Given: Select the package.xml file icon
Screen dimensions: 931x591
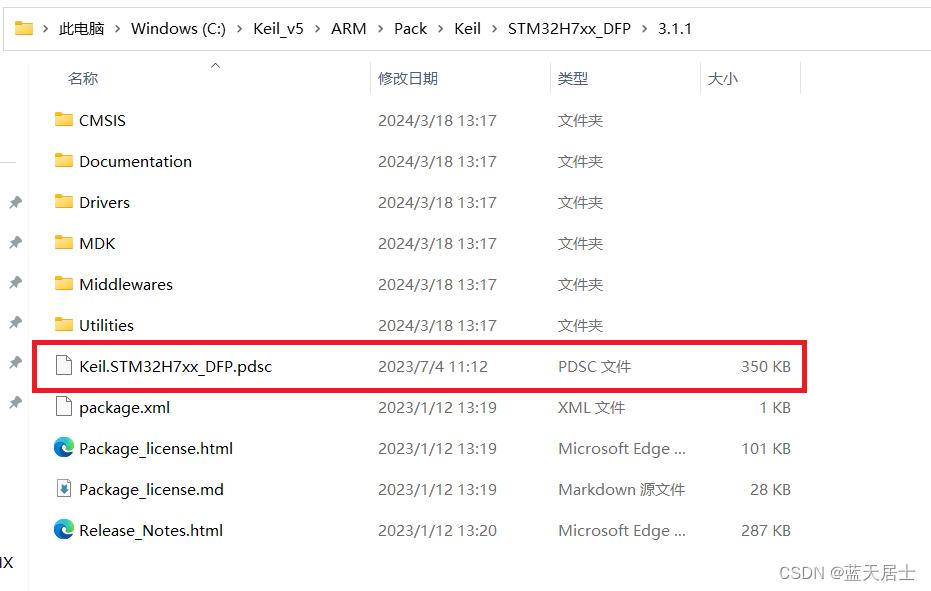Looking at the screenshot, I should (x=64, y=406).
